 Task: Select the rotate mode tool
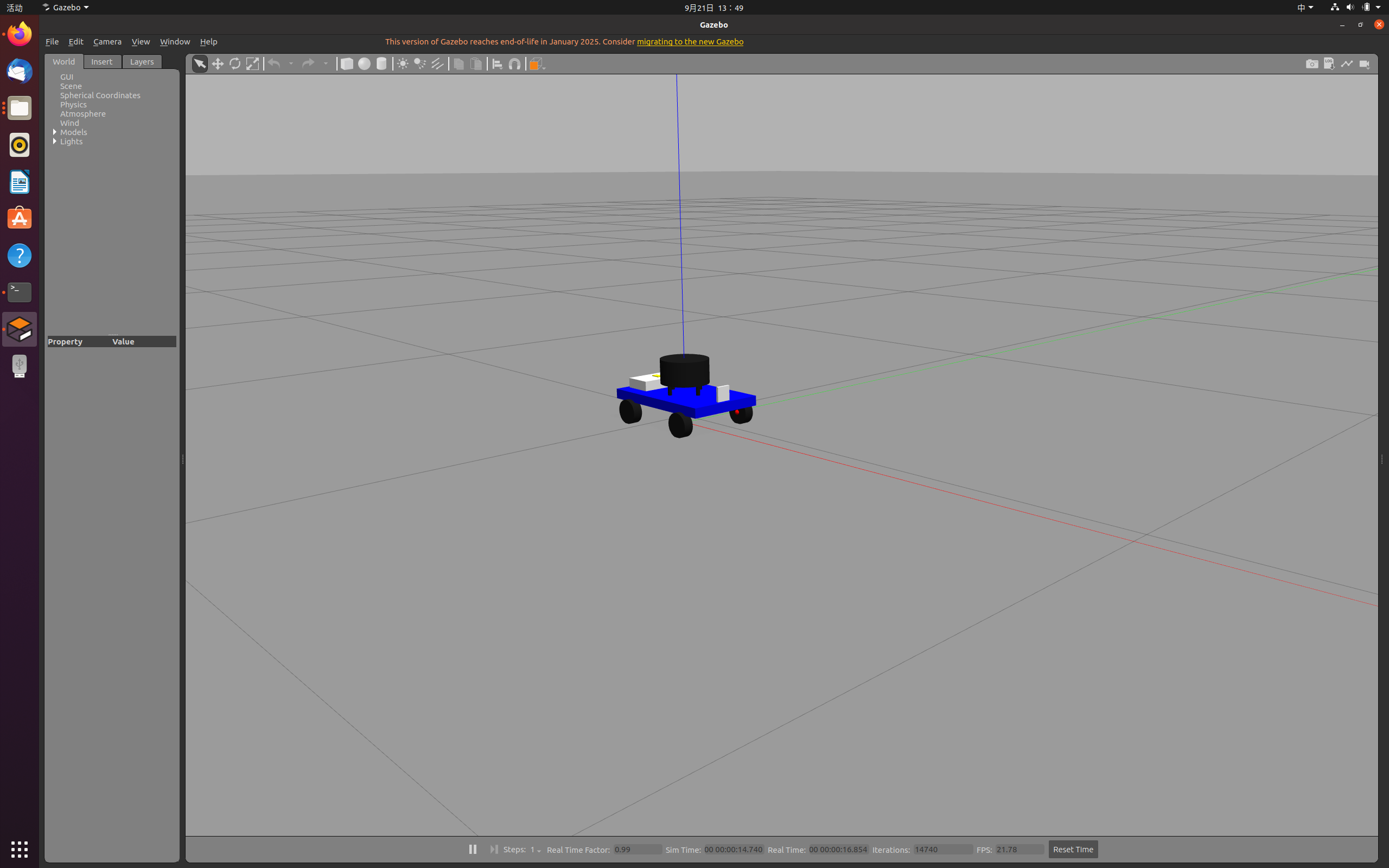coord(235,63)
